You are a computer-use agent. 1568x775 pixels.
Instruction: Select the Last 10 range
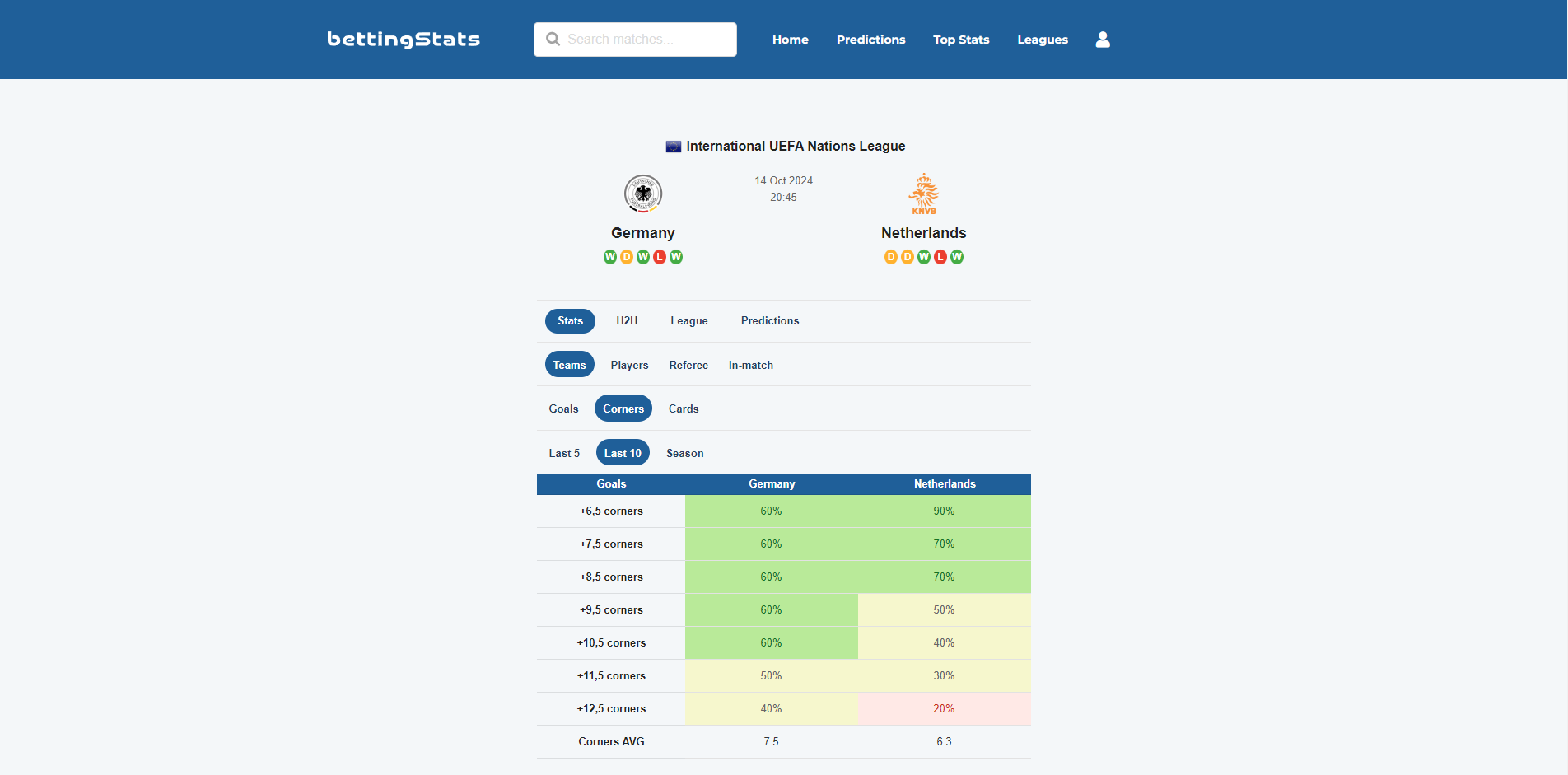[x=623, y=453]
